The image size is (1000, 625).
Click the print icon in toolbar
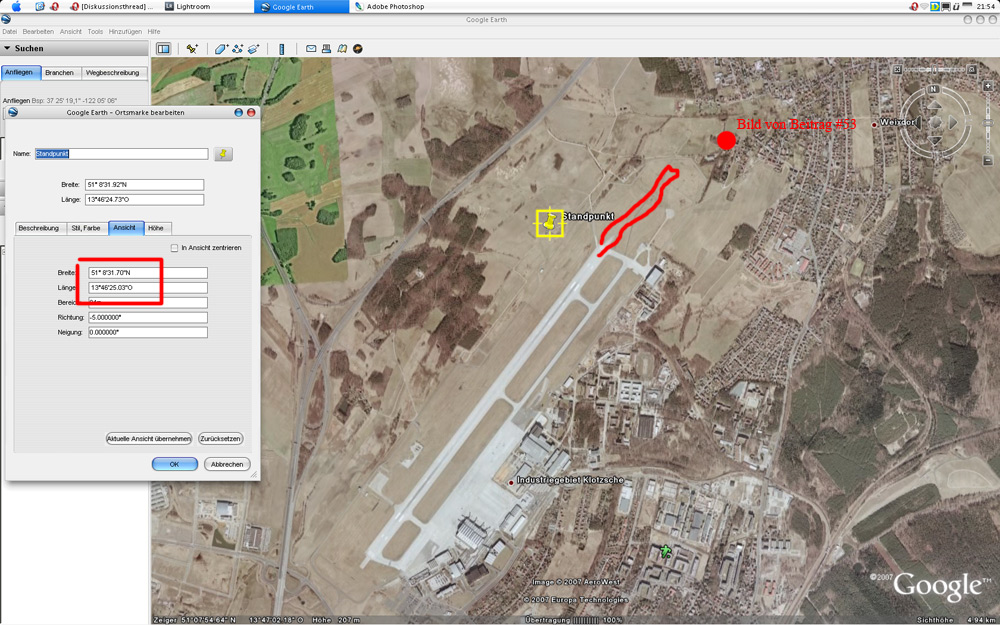pos(327,48)
